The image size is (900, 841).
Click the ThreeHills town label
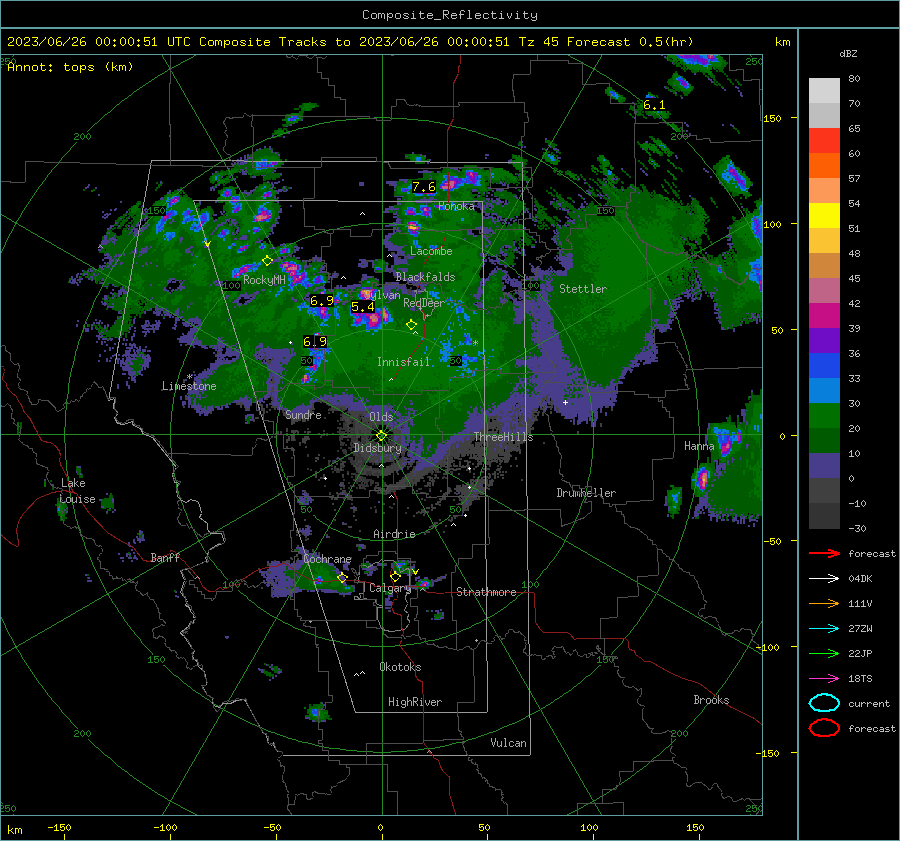[503, 437]
